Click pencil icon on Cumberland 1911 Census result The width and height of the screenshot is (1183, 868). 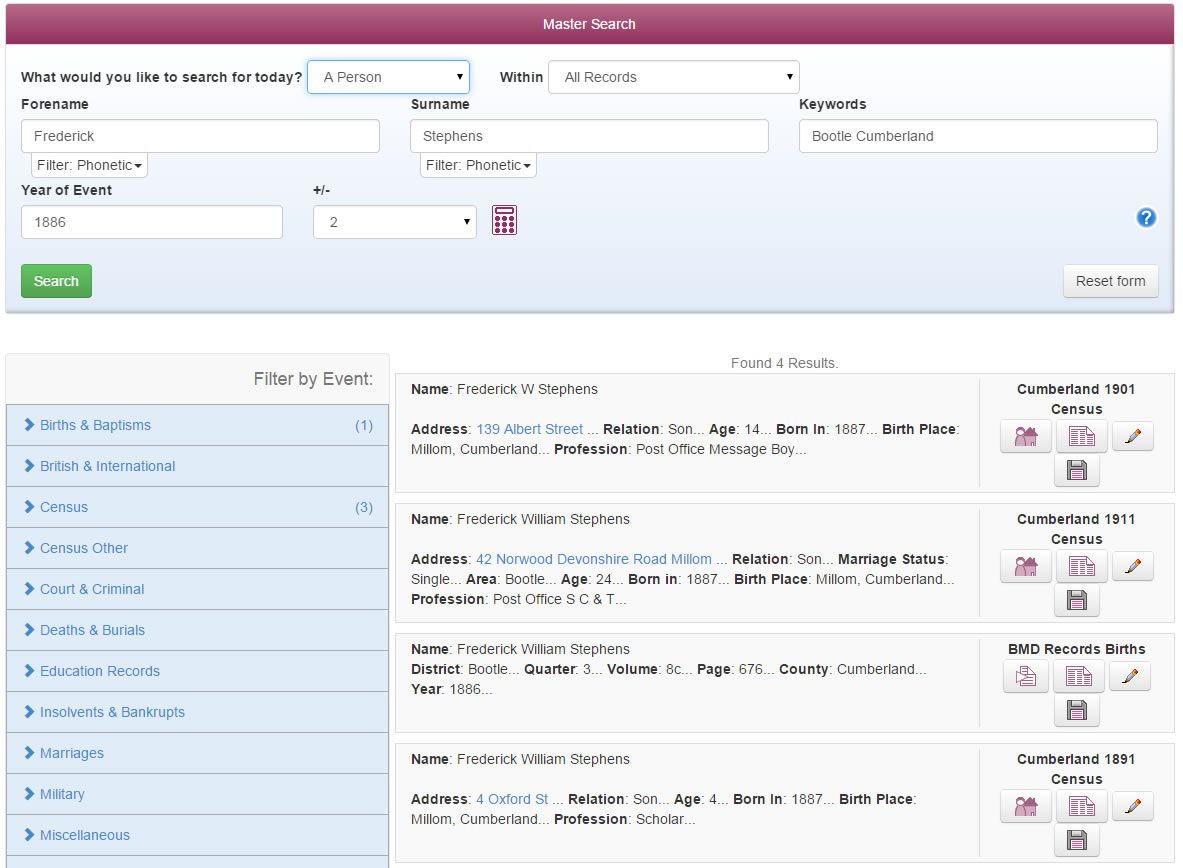(1132, 565)
